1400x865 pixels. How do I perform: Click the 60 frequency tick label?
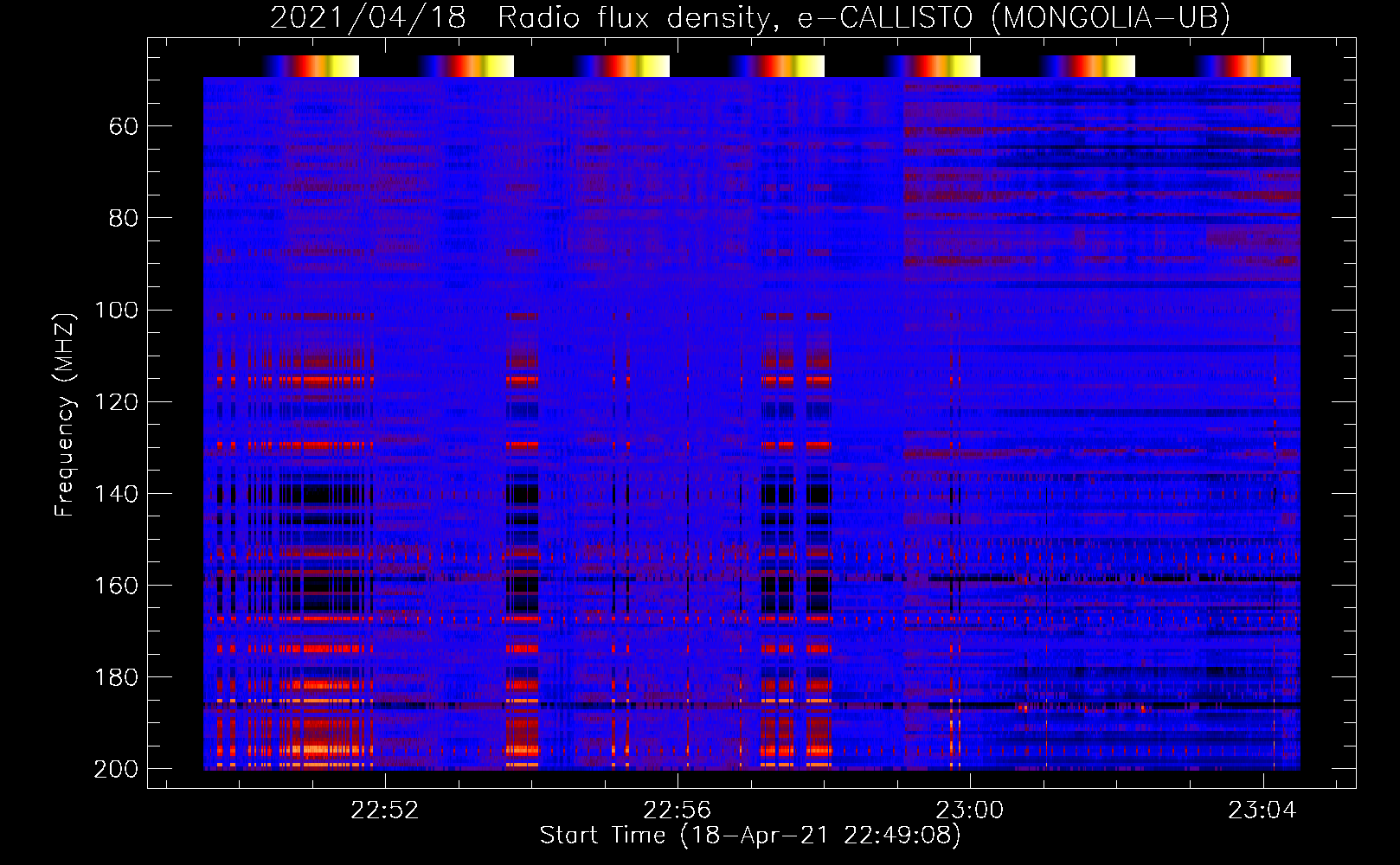pyautogui.click(x=124, y=127)
